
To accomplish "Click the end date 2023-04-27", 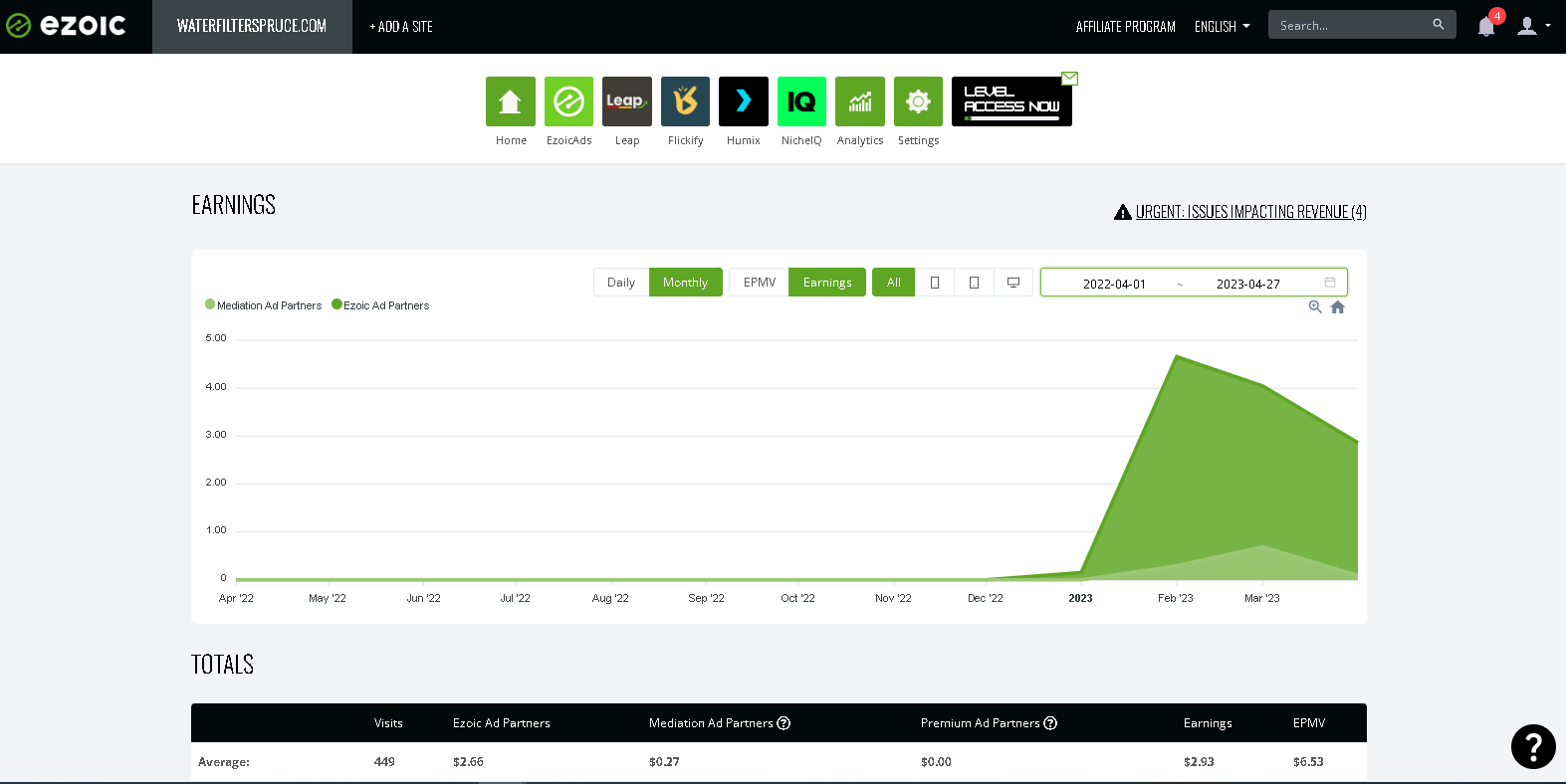I will pyautogui.click(x=1247, y=284).
